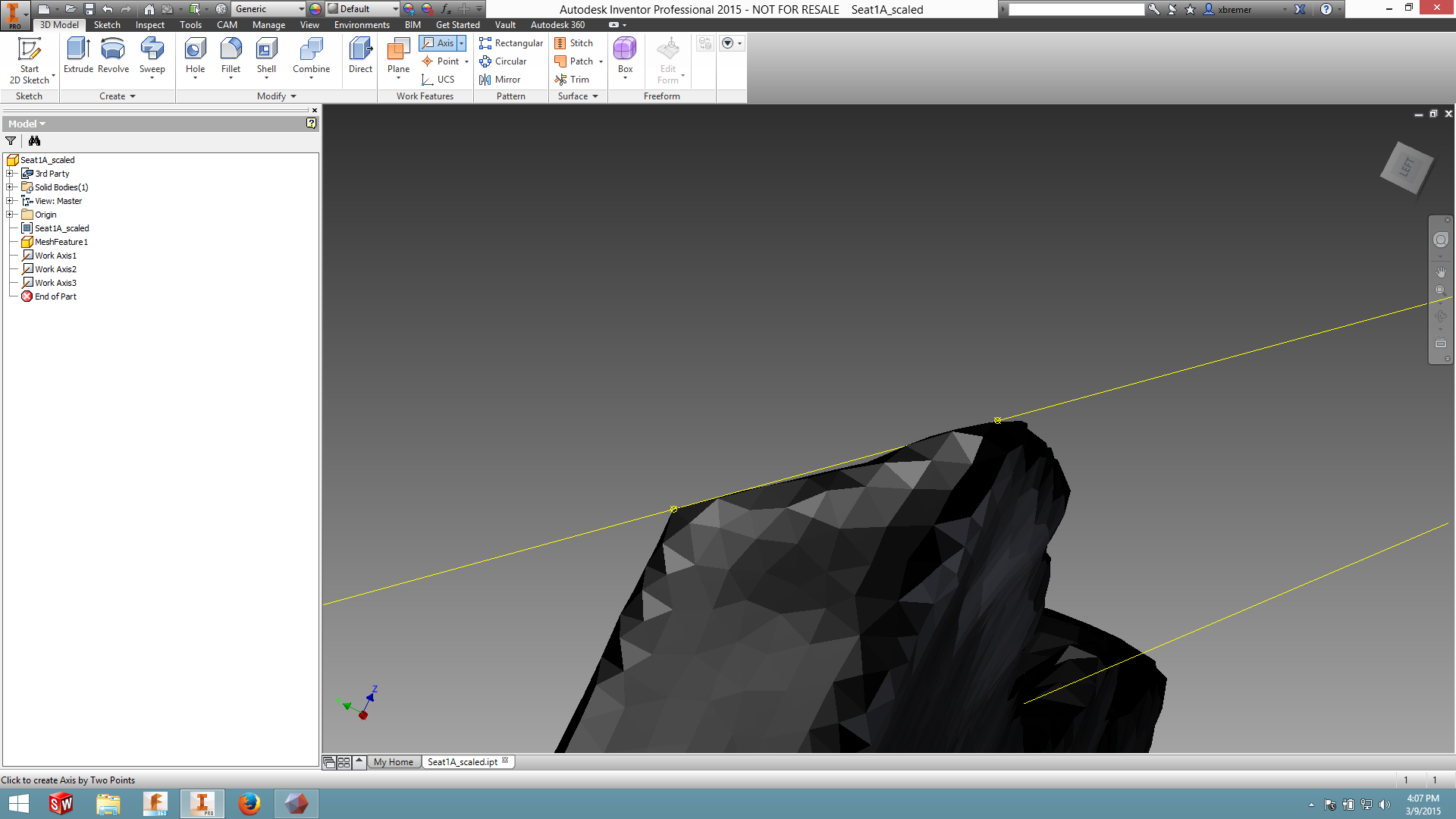Switch to the Sketch ribbon tab

tap(107, 25)
